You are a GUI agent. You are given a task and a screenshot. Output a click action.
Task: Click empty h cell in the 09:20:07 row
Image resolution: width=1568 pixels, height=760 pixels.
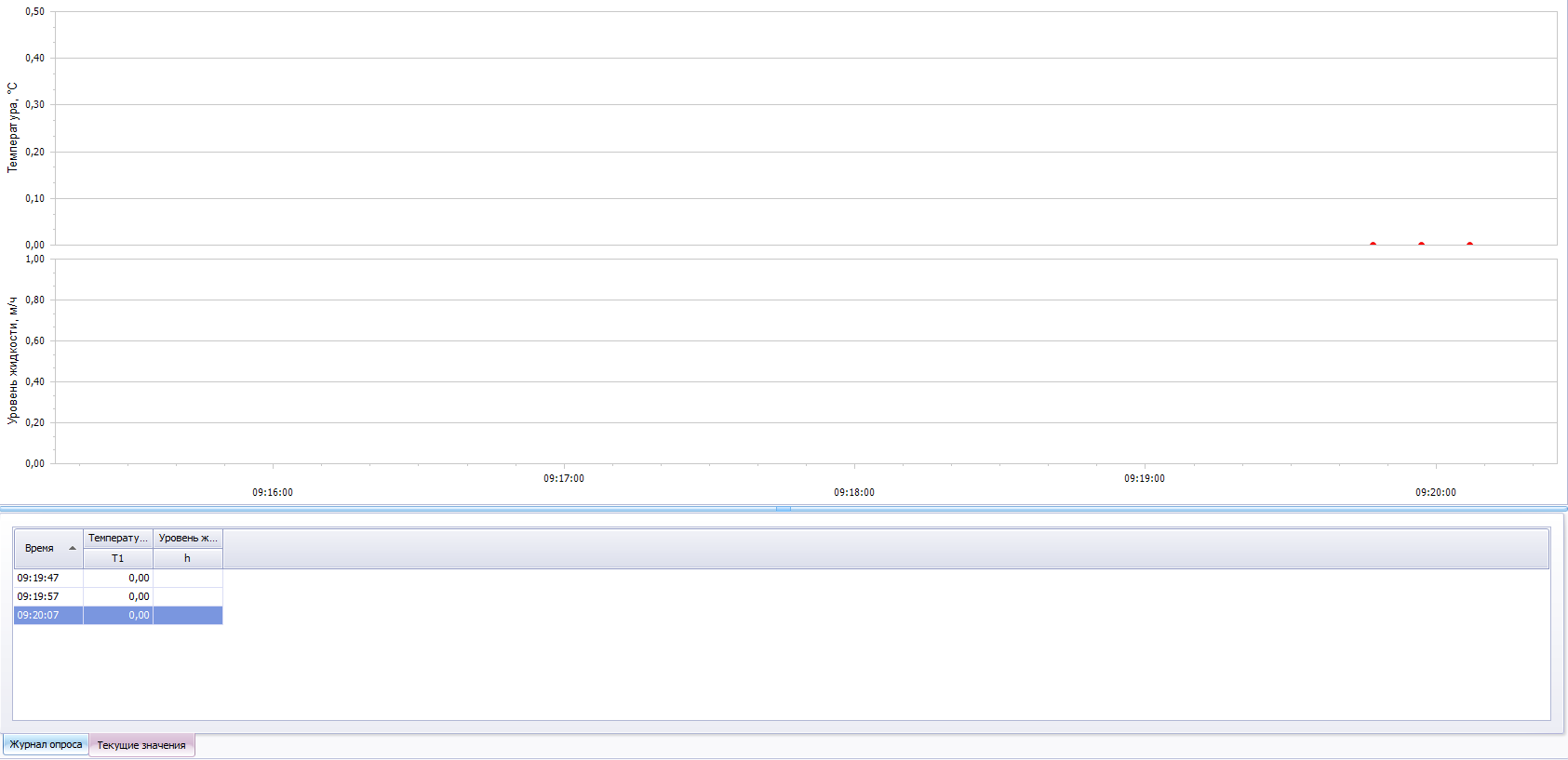187,615
